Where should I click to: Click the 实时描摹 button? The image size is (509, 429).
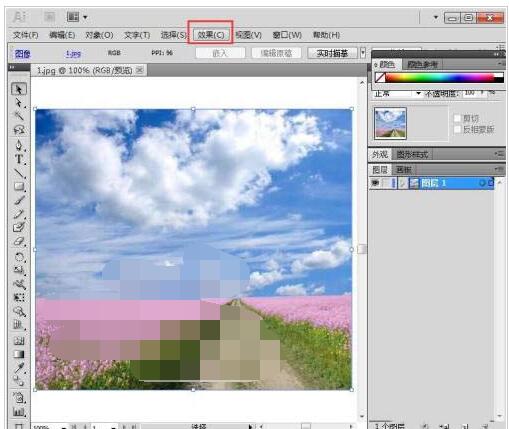332,53
